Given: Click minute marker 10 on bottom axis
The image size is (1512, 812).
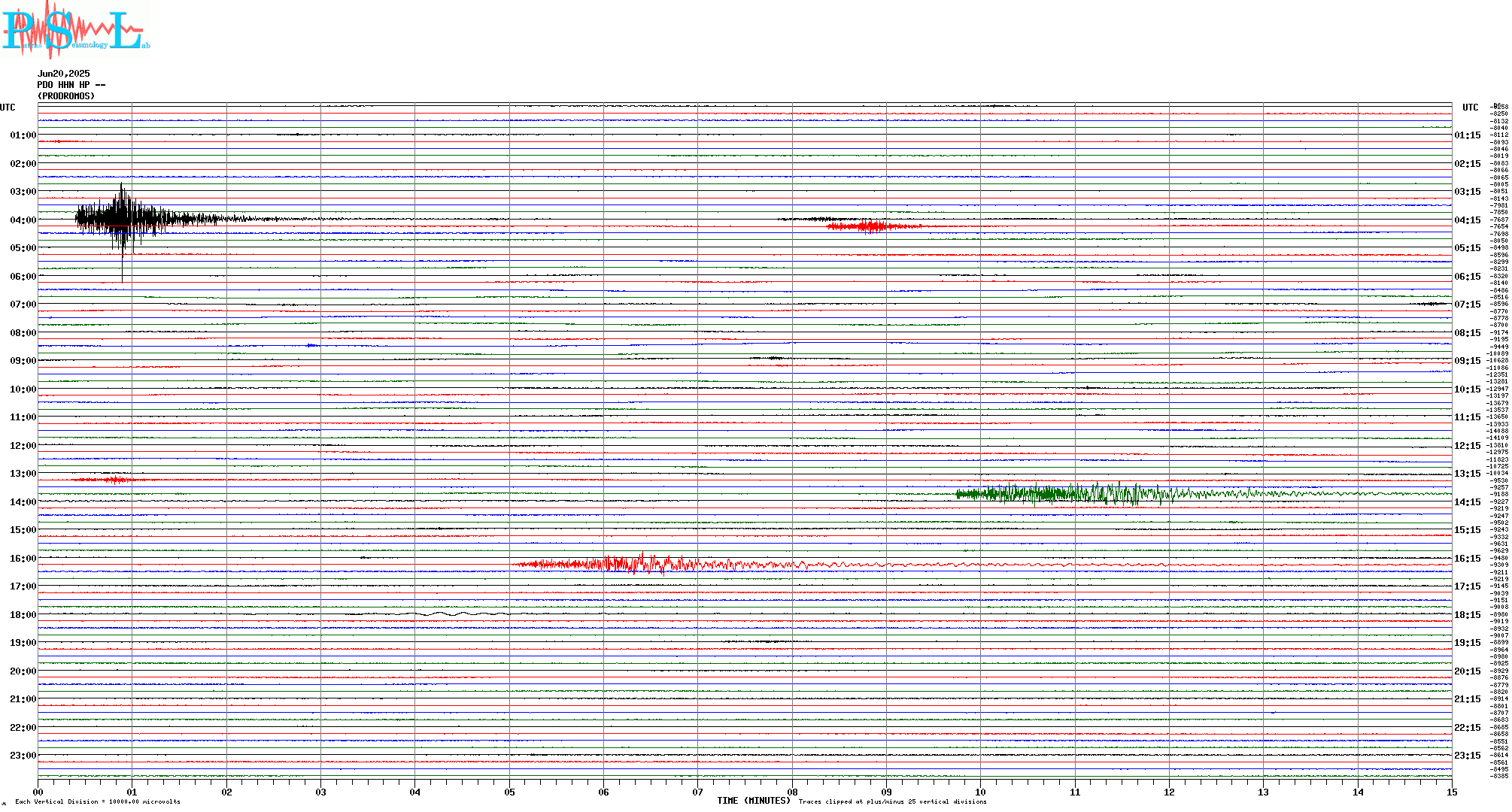Looking at the screenshot, I should click(980, 792).
